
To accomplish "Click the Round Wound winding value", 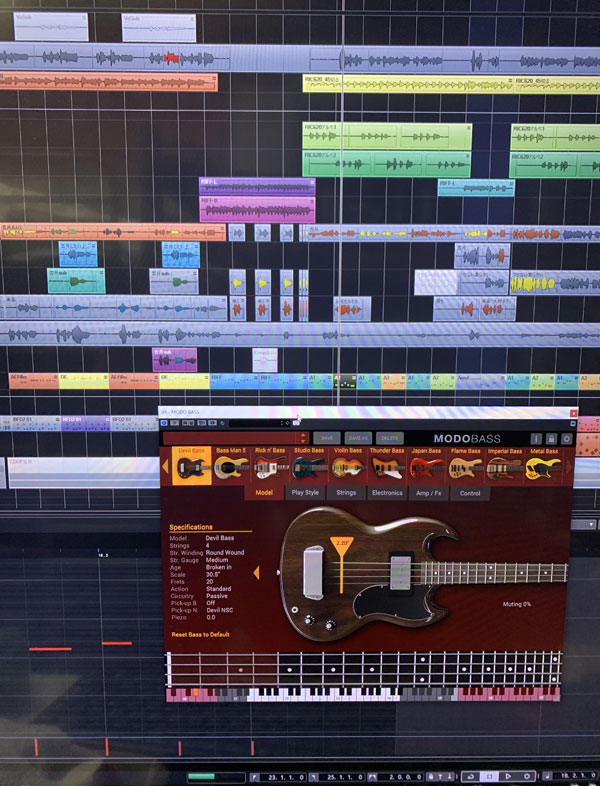I will coord(225,552).
